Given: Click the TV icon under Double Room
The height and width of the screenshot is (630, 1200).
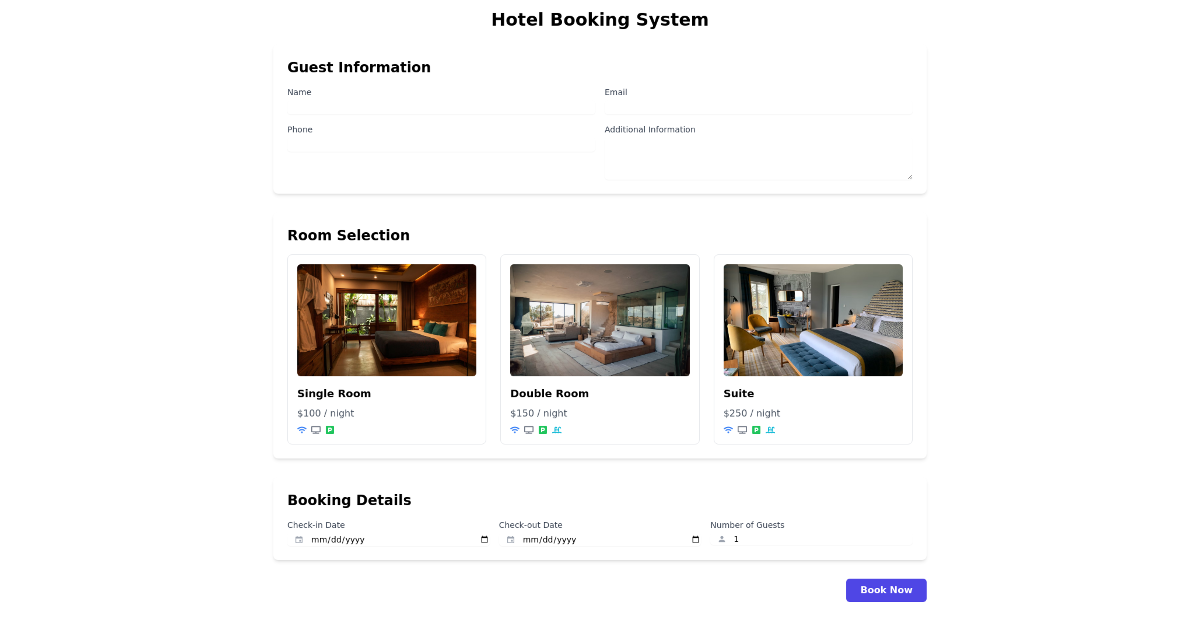Looking at the screenshot, I should click(529, 430).
